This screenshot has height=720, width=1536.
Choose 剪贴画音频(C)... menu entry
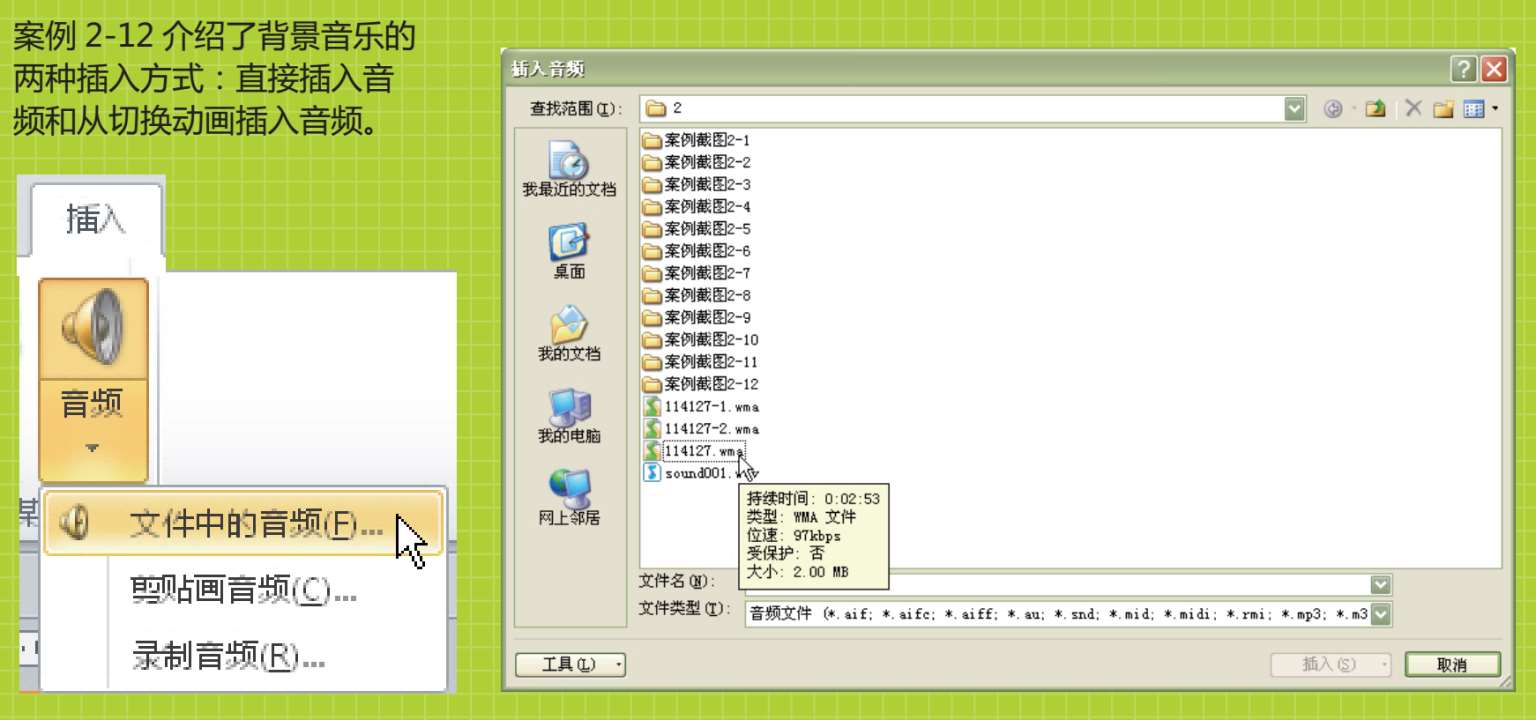click(x=244, y=591)
